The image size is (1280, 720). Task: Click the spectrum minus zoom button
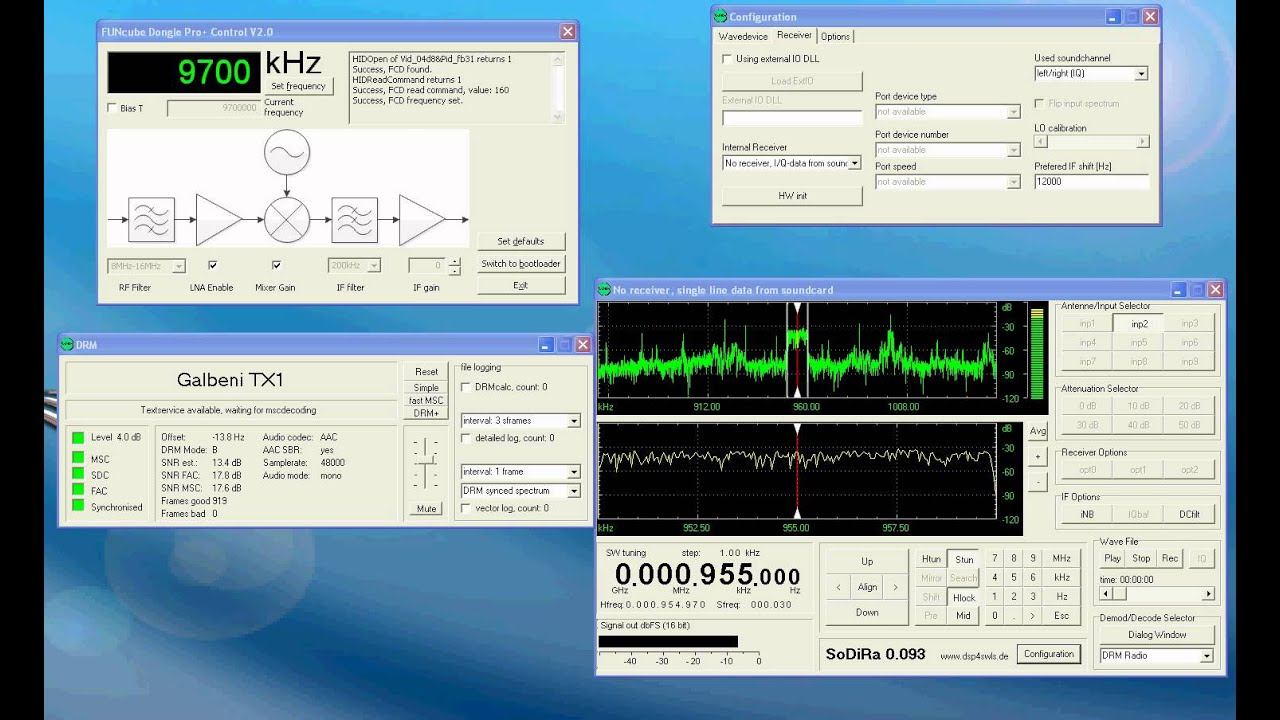click(1038, 481)
